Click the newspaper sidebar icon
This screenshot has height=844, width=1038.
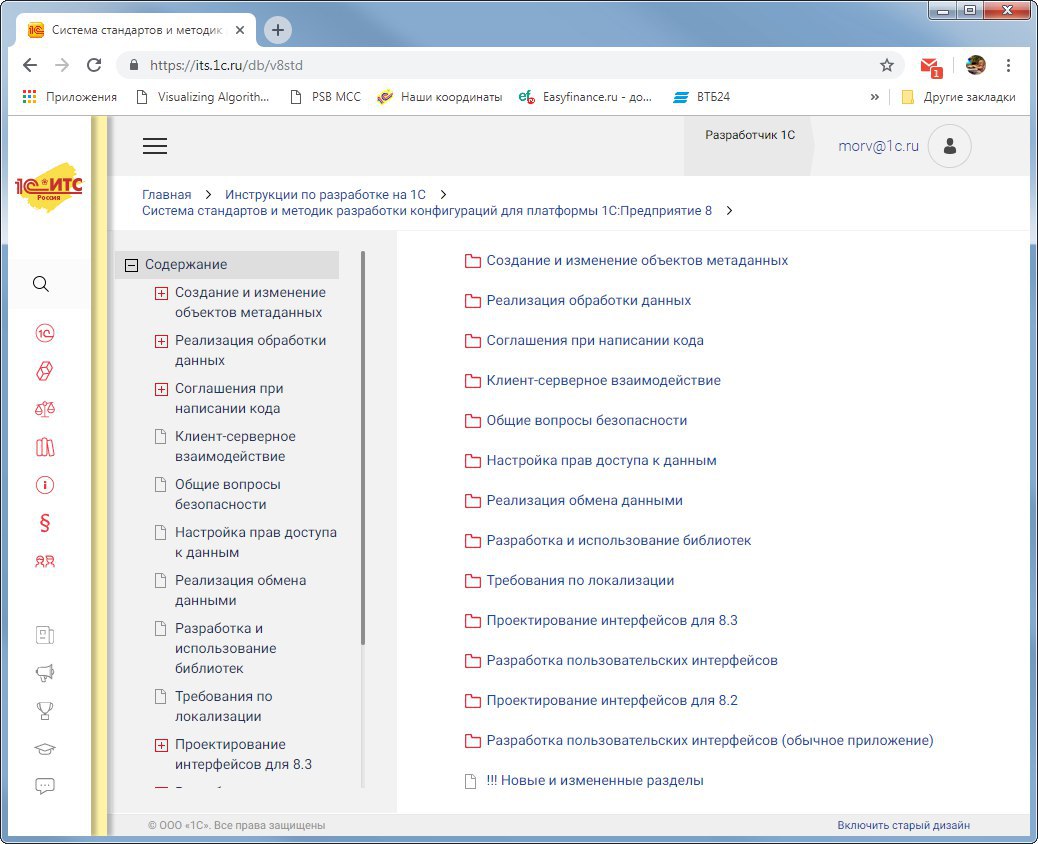[44, 635]
